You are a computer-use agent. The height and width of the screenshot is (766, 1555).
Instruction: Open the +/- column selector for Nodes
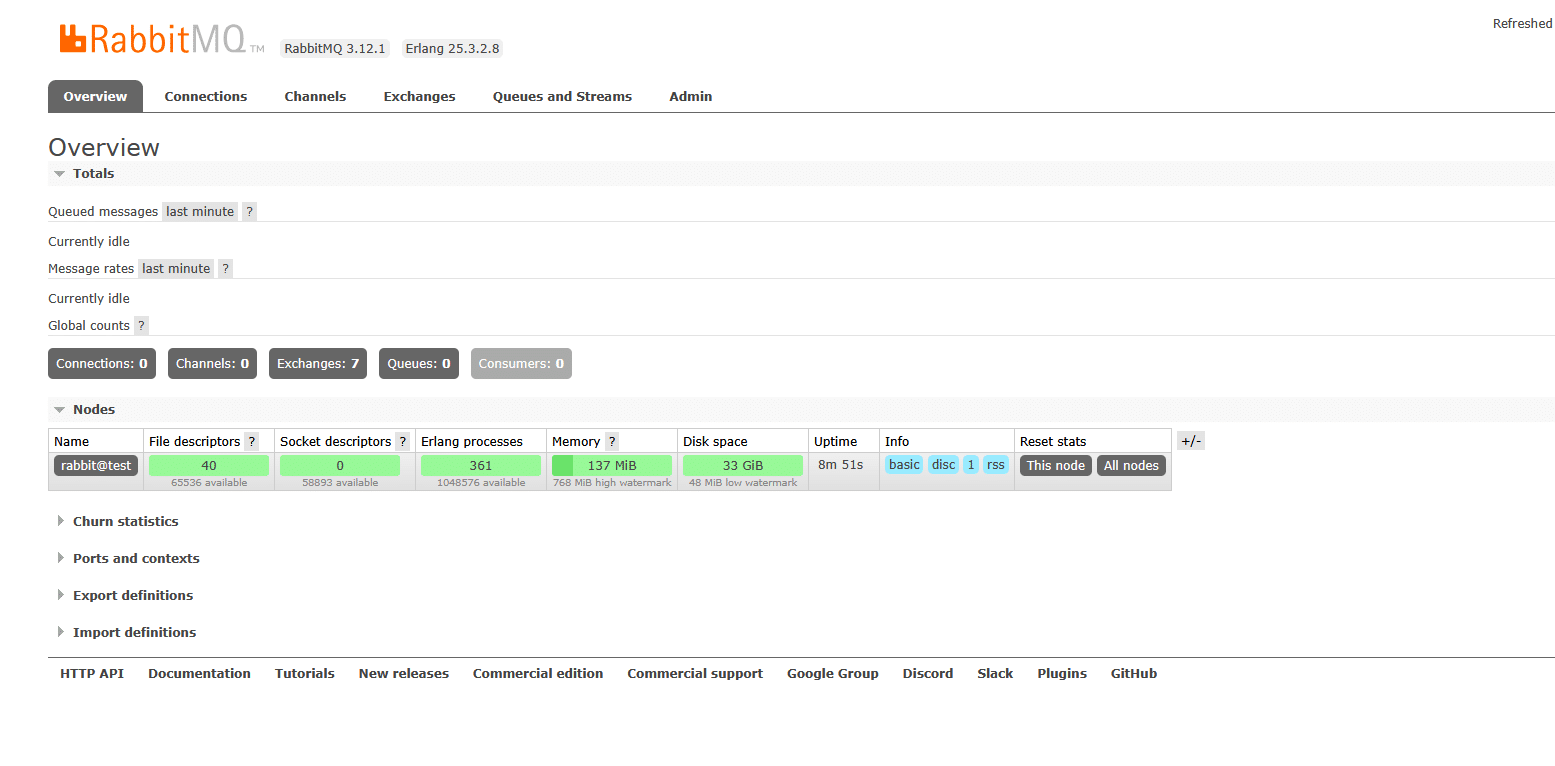coord(1190,440)
